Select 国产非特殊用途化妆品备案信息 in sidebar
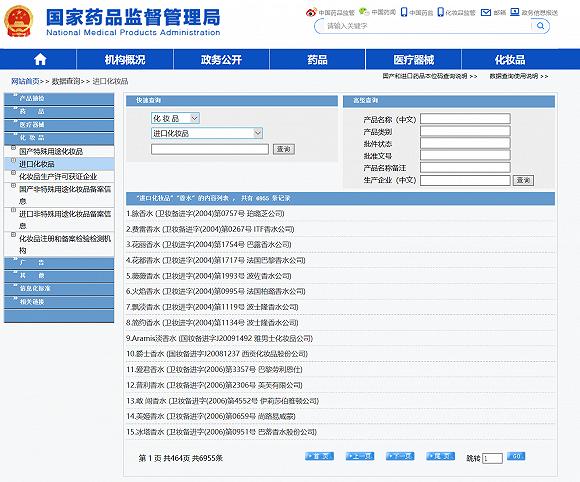Viewport: 580px width, 482px height. (65, 195)
